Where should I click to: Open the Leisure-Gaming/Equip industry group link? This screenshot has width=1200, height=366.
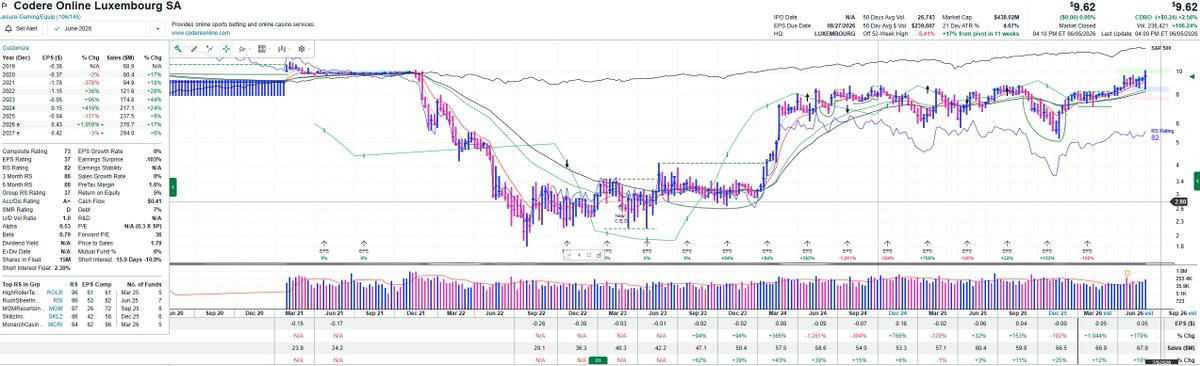pyautogui.click(x=40, y=16)
